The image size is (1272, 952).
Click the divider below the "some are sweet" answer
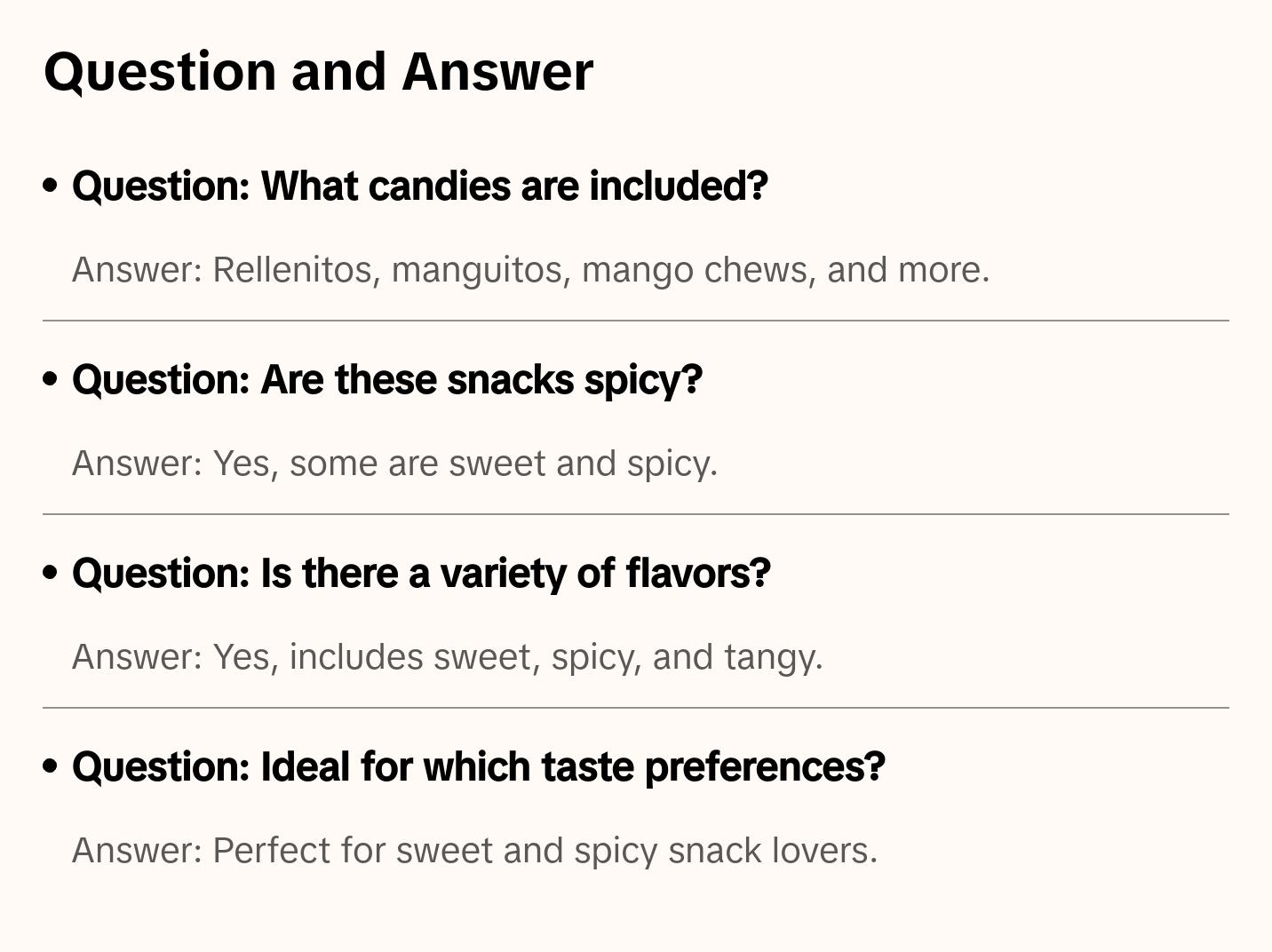636,514
